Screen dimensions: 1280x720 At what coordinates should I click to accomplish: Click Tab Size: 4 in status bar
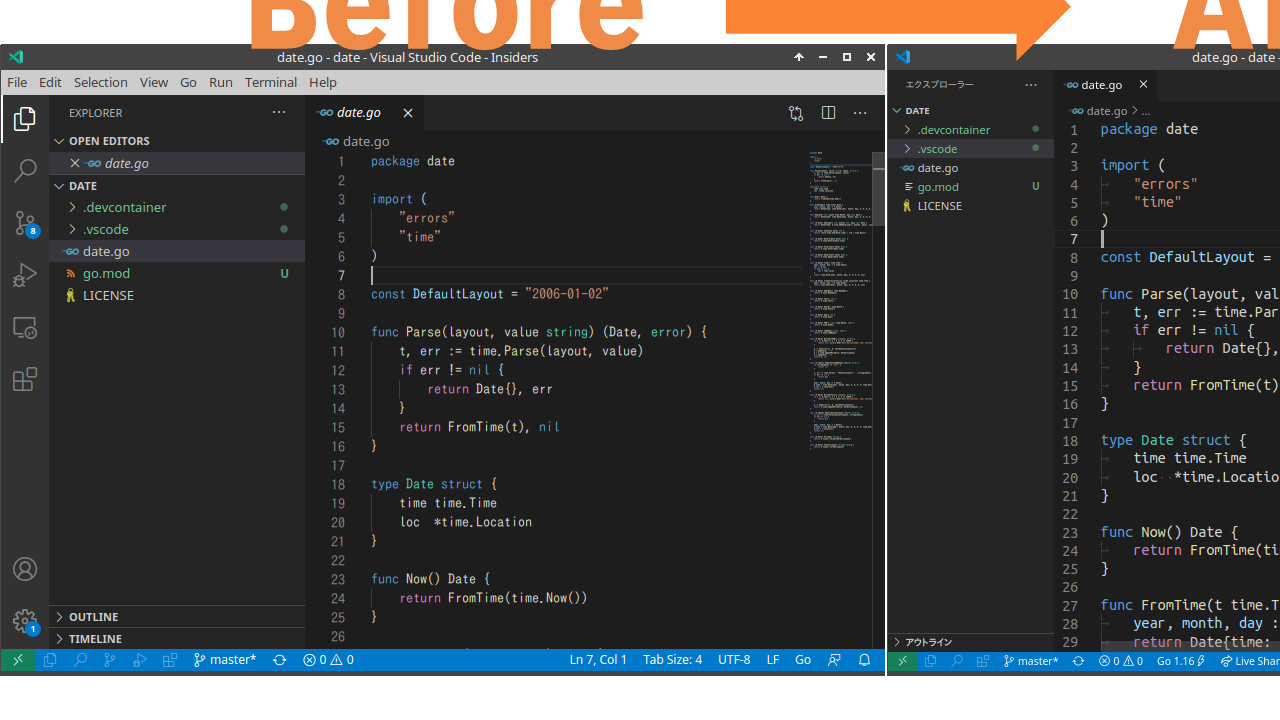(x=672, y=660)
